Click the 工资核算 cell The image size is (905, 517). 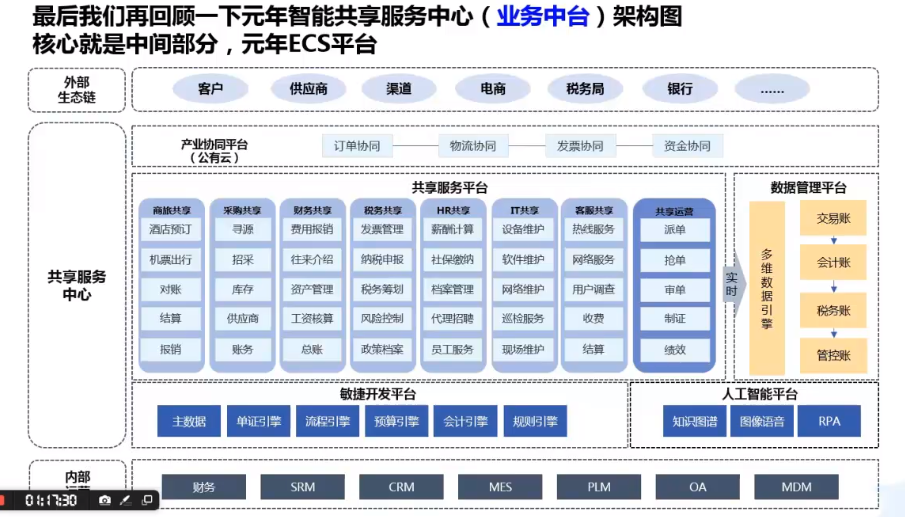[312, 318]
